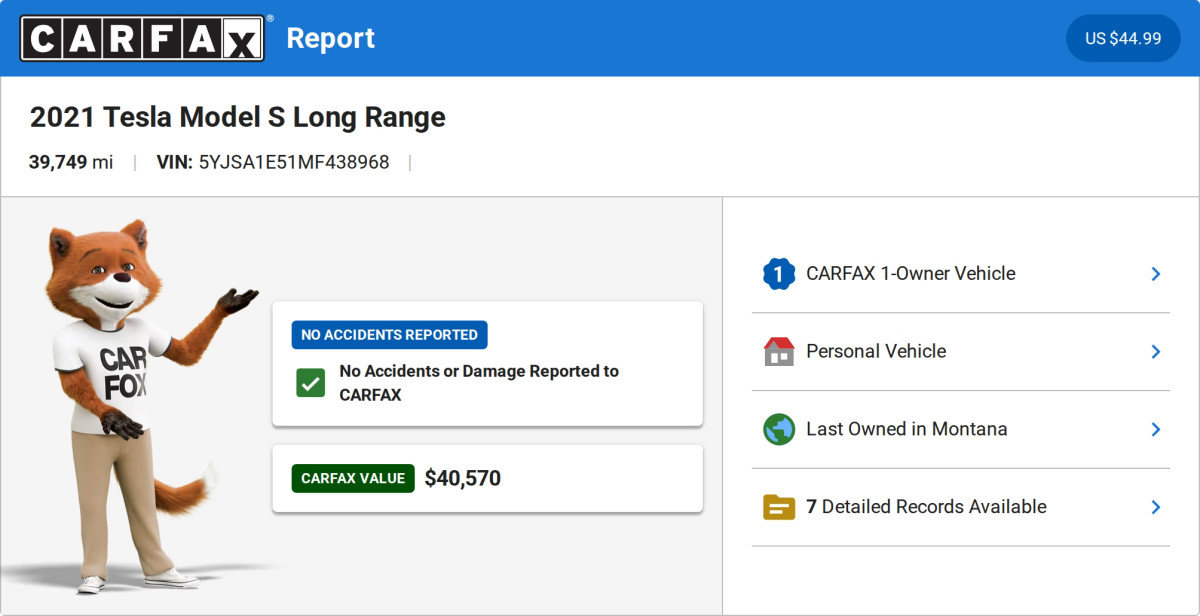Image resolution: width=1200 pixels, height=616 pixels.
Task: Click the blue 1-Owner badge icon
Action: click(x=778, y=274)
